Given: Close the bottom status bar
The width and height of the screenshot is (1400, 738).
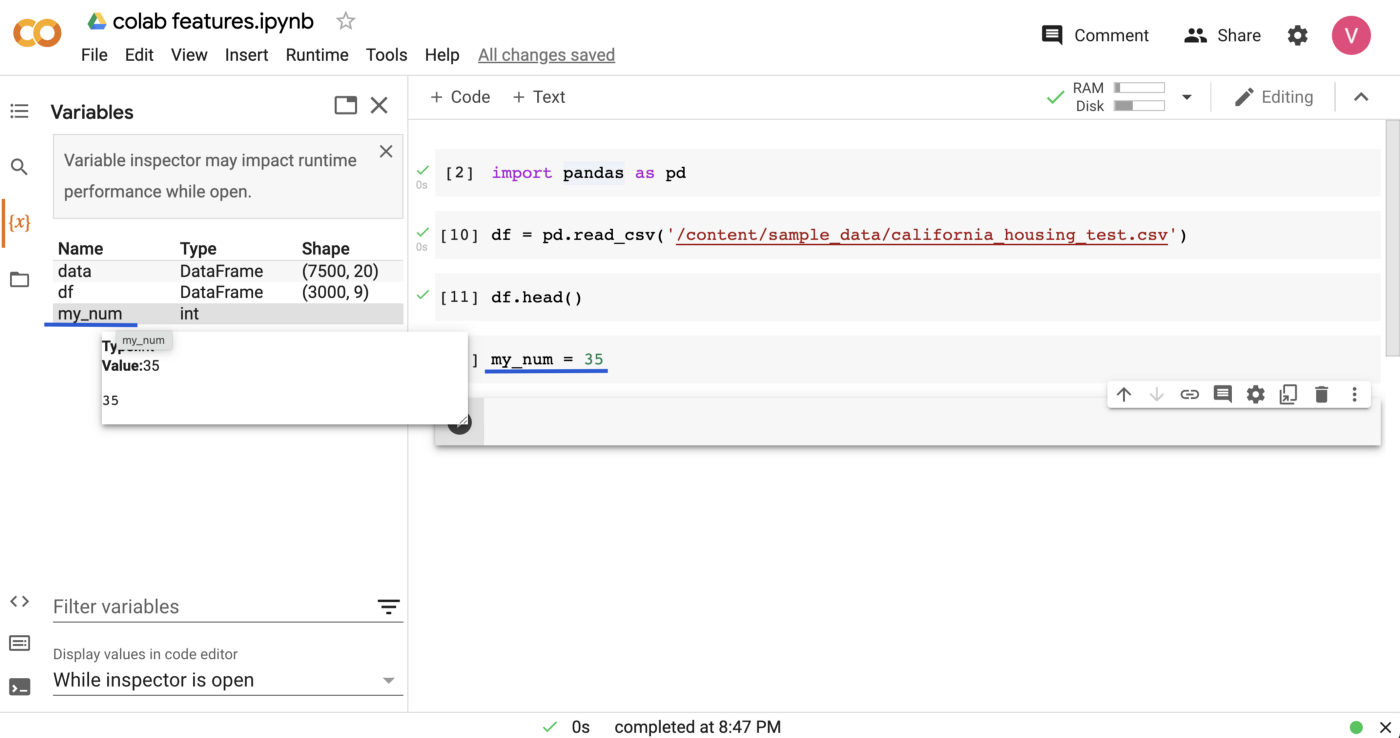Looking at the screenshot, I should click(1385, 728).
